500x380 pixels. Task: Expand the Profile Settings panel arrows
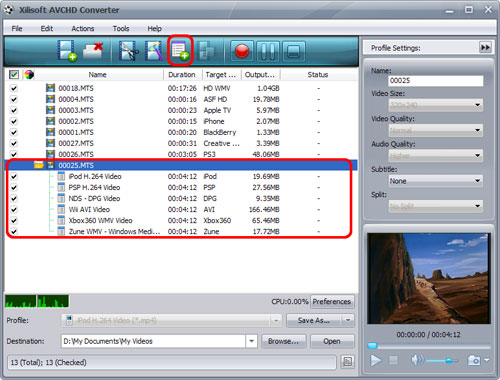point(485,47)
